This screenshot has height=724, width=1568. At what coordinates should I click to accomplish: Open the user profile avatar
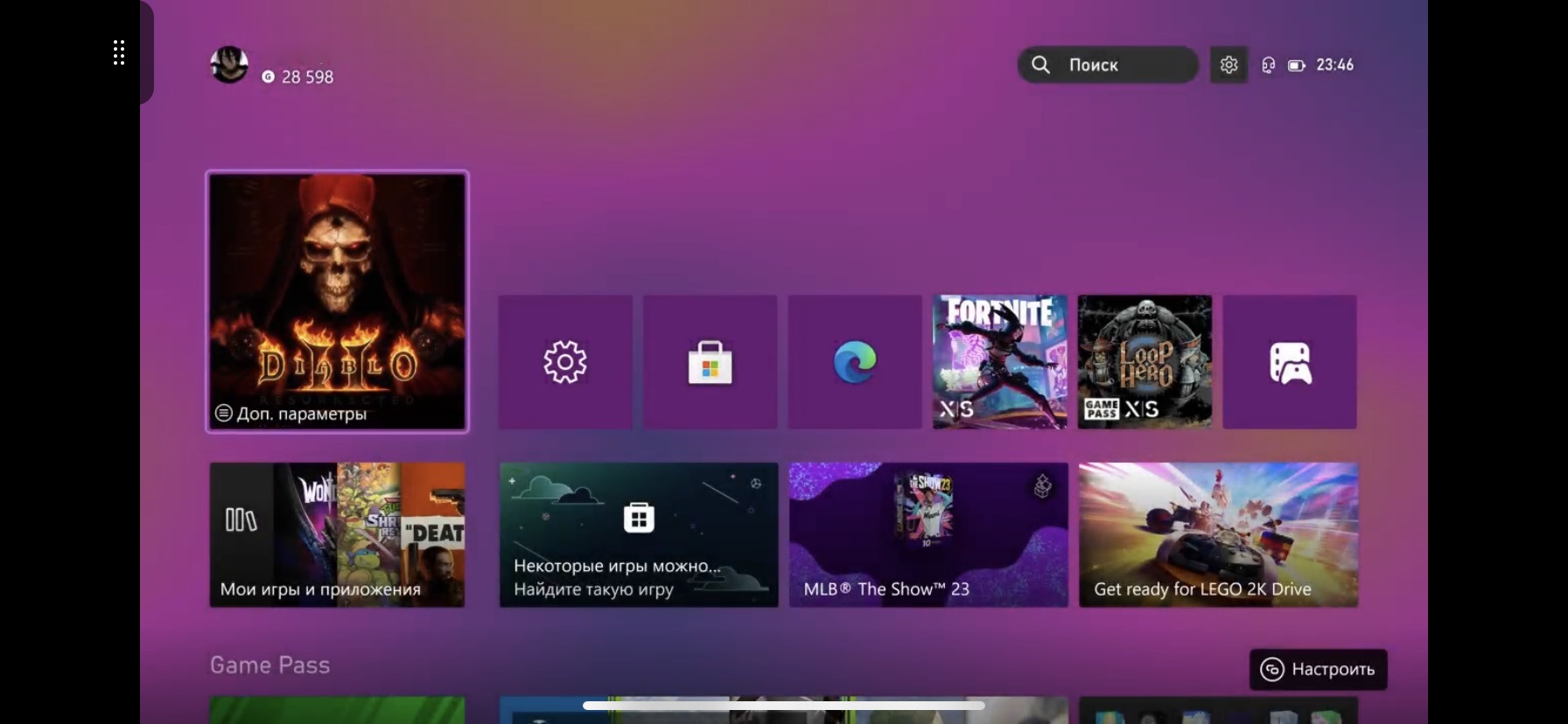pyautogui.click(x=229, y=65)
